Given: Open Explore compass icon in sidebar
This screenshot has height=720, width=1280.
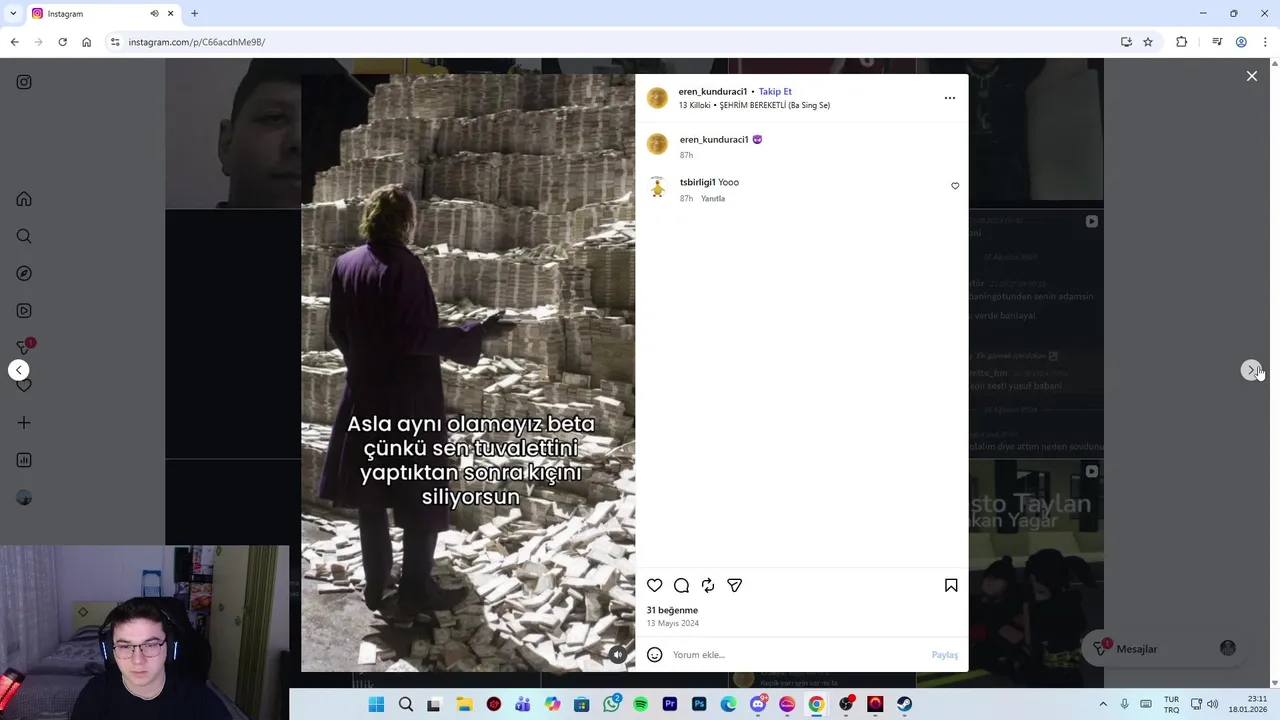Looking at the screenshot, I should (x=24, y=273).
